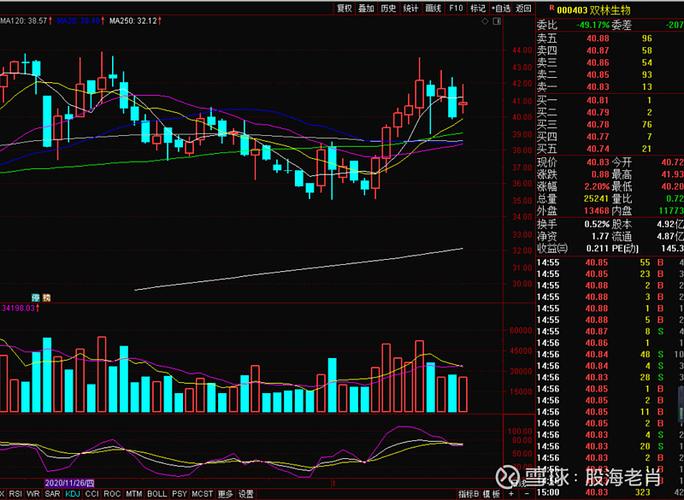The height and width of the screenshot is (500, 684).
Task: Click the 标记 mark button
Action: pyautogui.click(x=478, y=8)
